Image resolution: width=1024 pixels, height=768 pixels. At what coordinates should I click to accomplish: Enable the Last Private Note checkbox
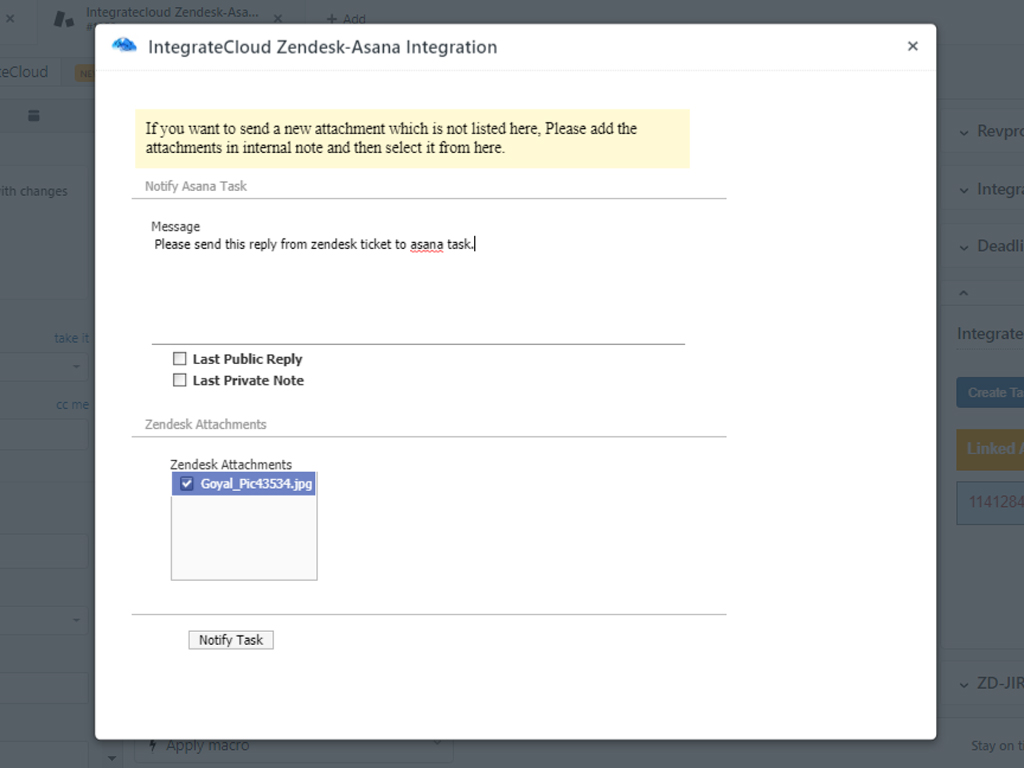180,380
